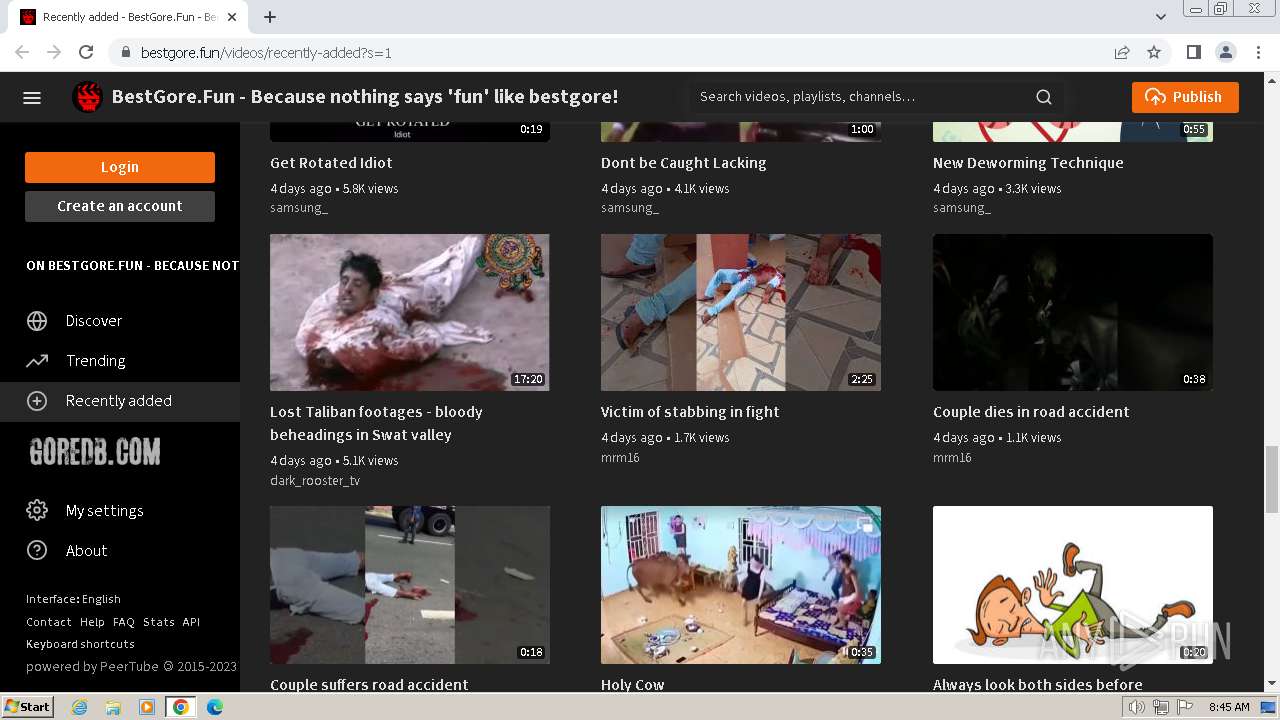
Task: Click the Publish upload button
Action: tap(1185, 97)
